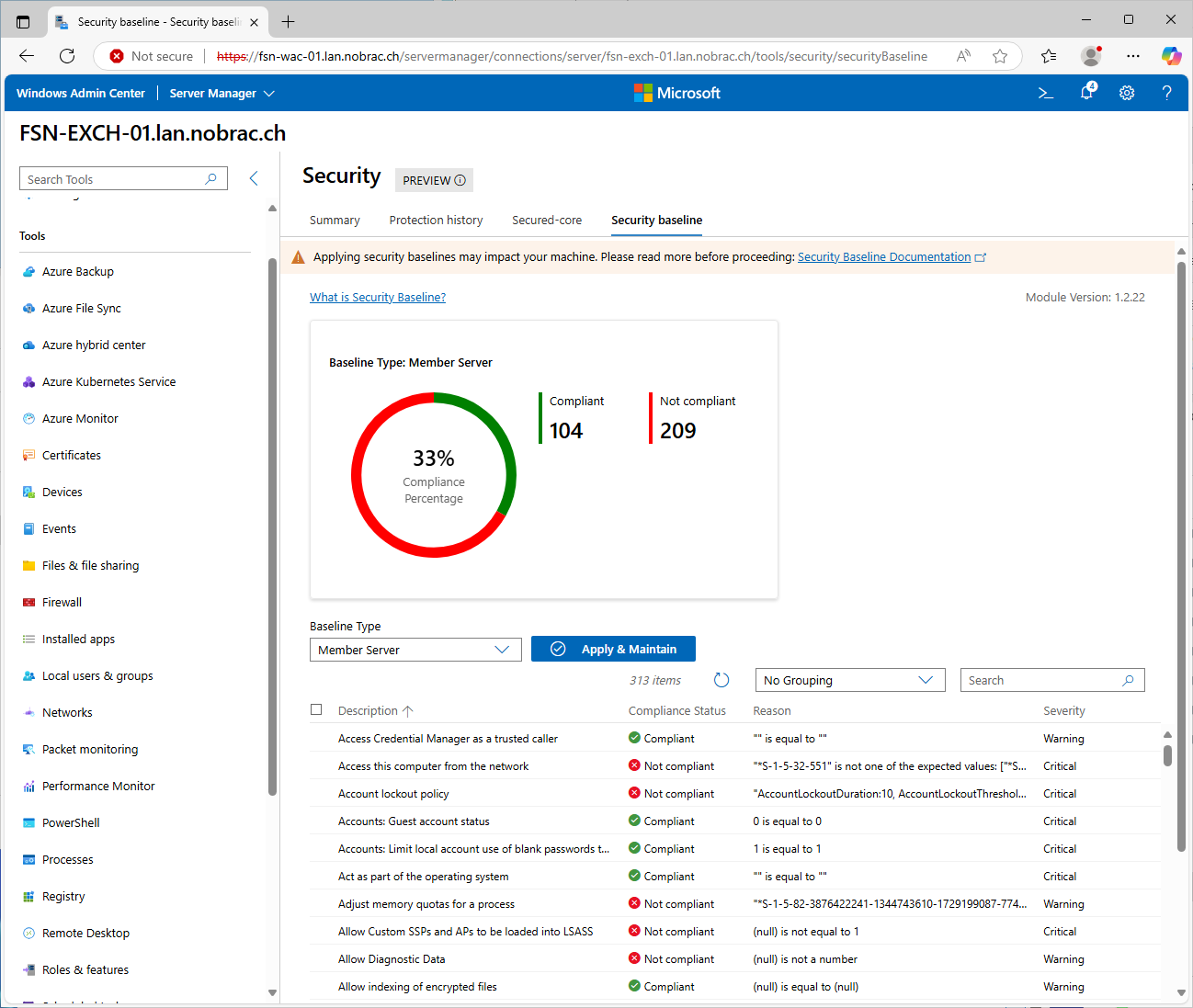Click the Compliance Status column header

pyautogui.click(x=677, y=710)
